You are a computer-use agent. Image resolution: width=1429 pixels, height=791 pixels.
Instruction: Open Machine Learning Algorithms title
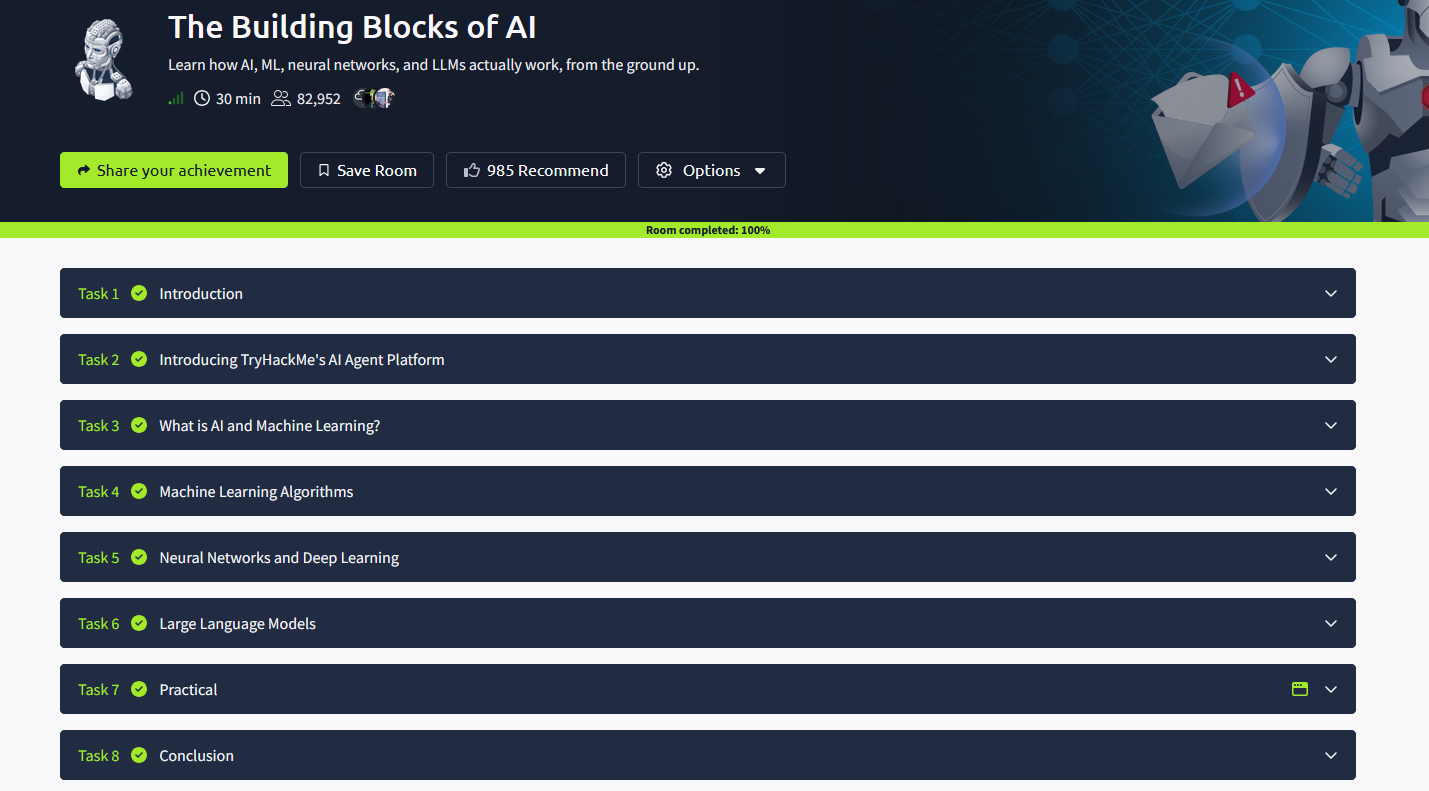(256, 492)
